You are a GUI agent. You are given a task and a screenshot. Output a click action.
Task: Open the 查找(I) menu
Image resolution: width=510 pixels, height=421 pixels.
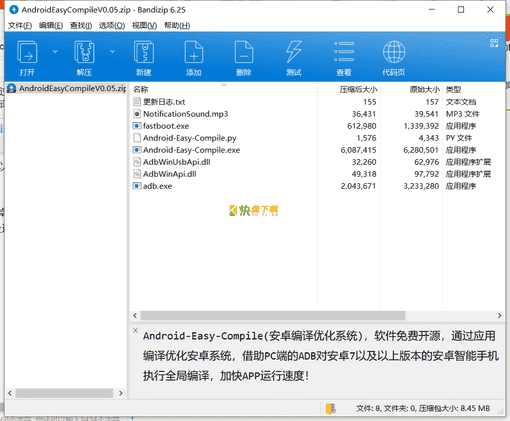(81, 26)
